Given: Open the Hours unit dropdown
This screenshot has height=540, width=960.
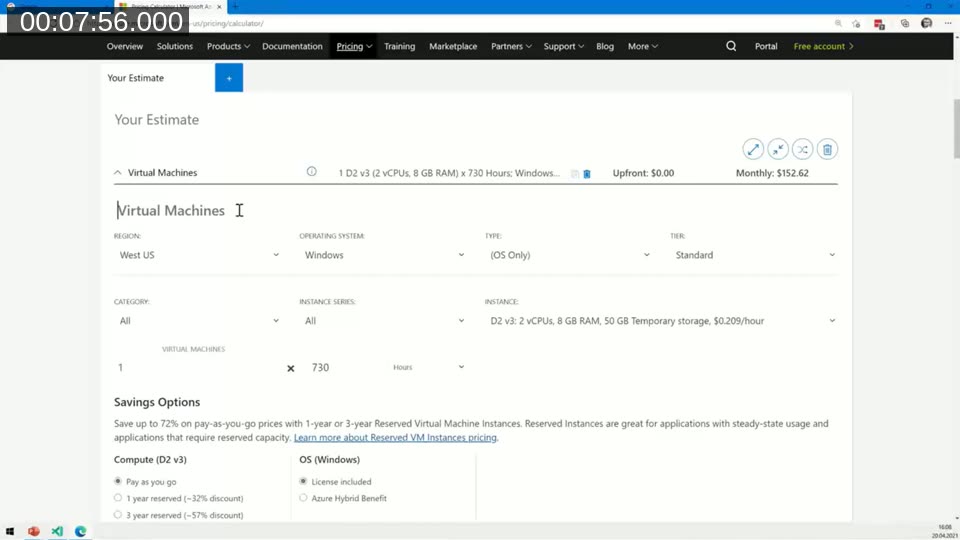Looking at the screenshot, I should pyautogui.click(x=429, y=367).
